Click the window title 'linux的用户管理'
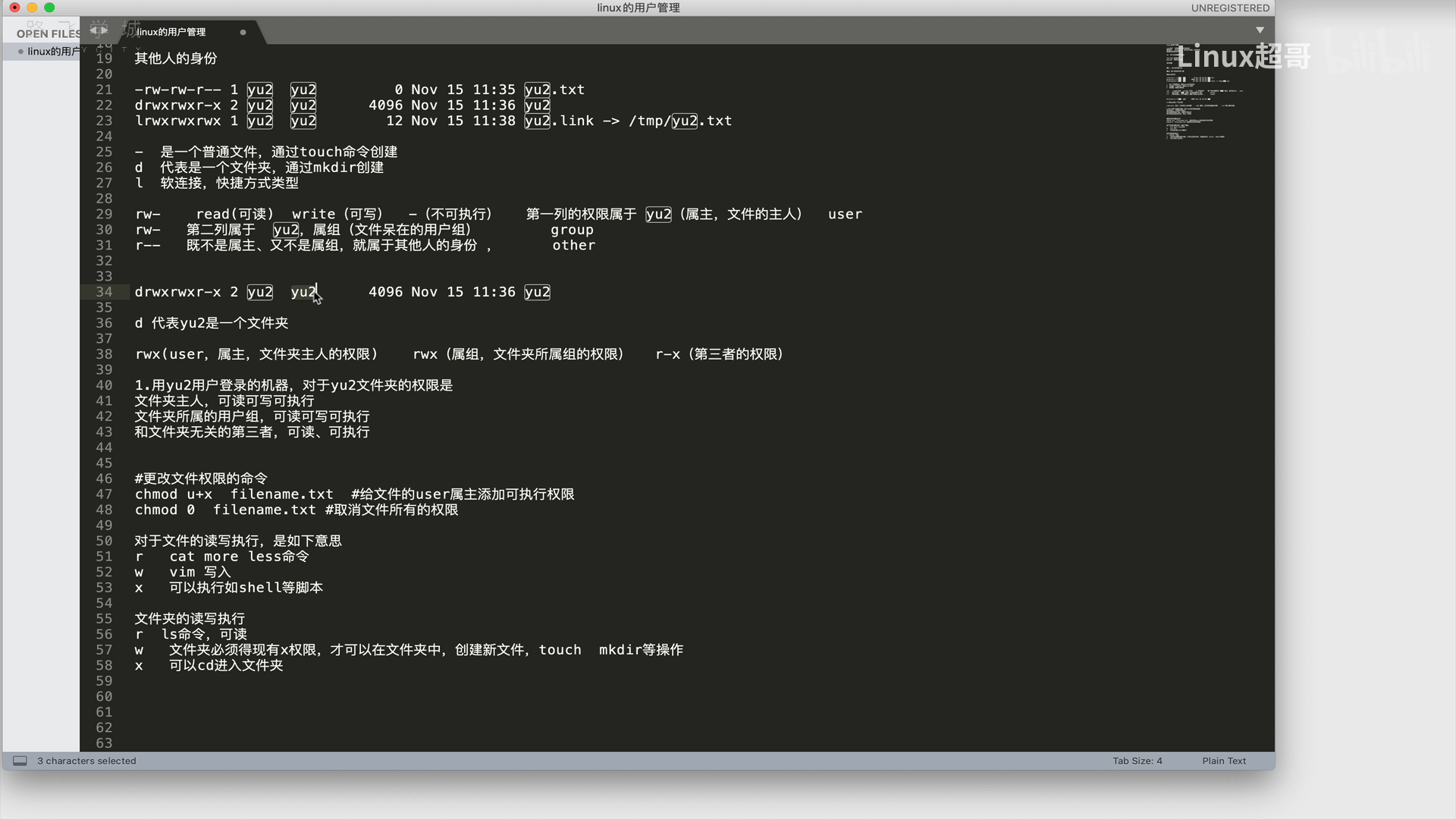The width and height of the screenshot is (1456, 819). click(x=638, y=8)
